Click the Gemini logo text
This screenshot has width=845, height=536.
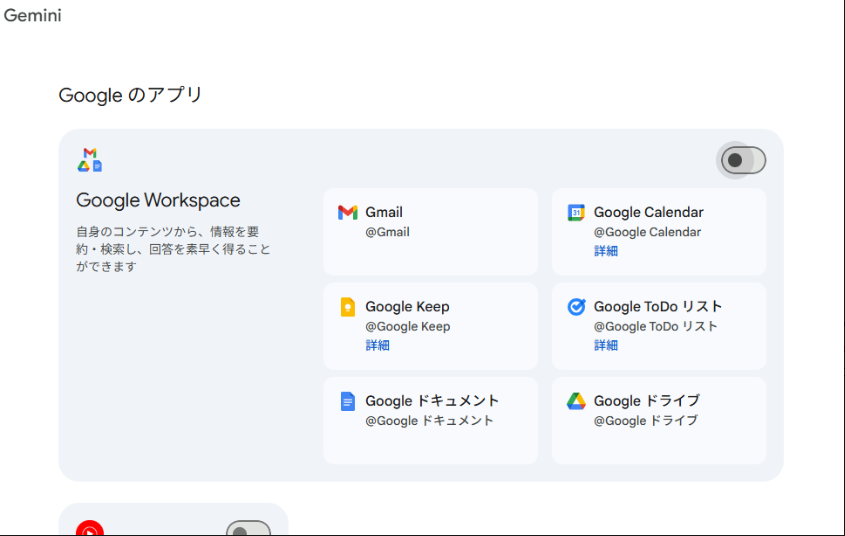coord(32,15)
